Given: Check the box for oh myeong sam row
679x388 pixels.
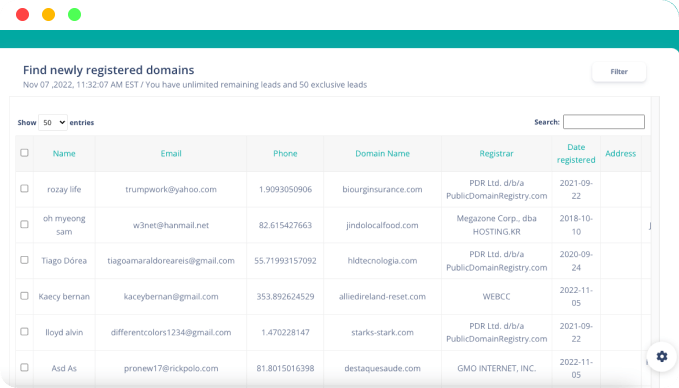Looking at the screenshot, I should pyautogui.click(x=24, y=224).
